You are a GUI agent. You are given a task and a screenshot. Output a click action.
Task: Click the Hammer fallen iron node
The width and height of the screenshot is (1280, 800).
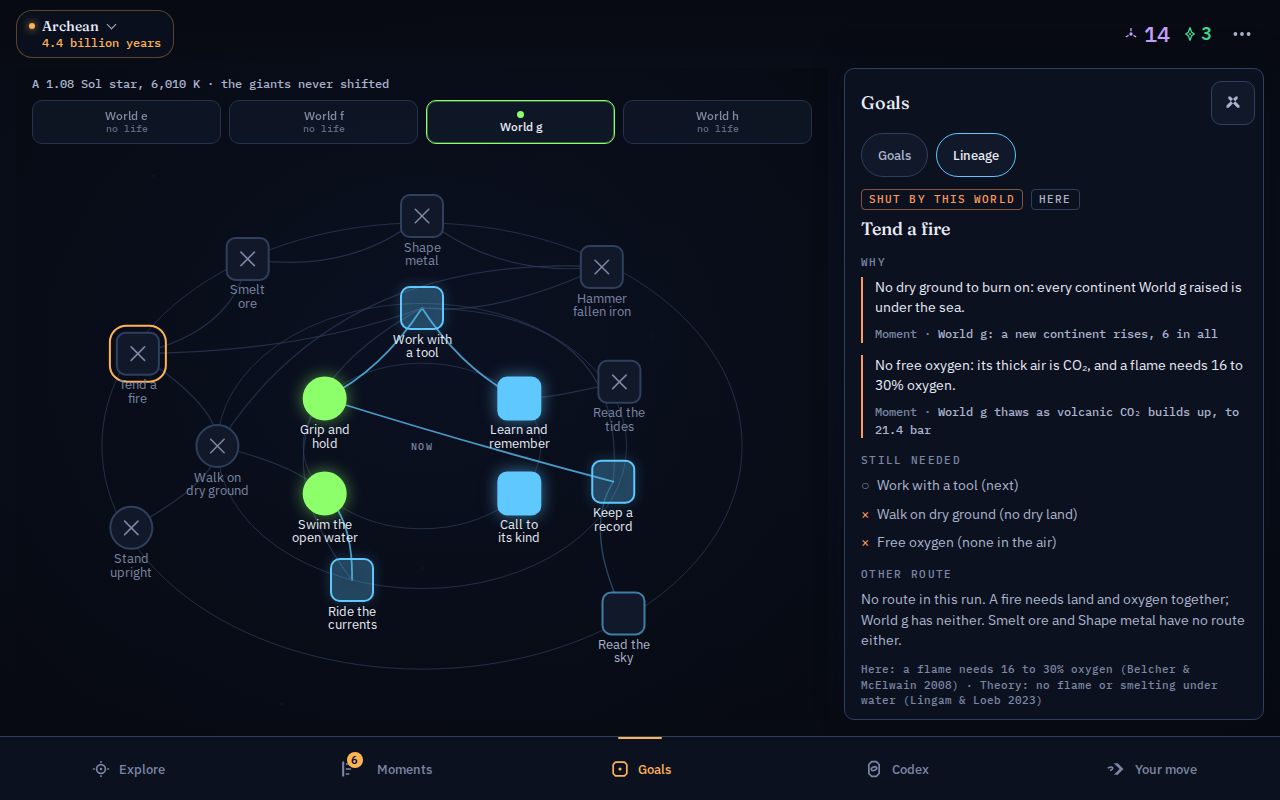(x=602, y=267)
